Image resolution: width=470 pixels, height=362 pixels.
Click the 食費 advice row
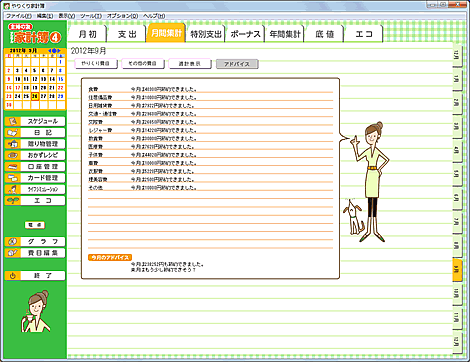(210, 89)
